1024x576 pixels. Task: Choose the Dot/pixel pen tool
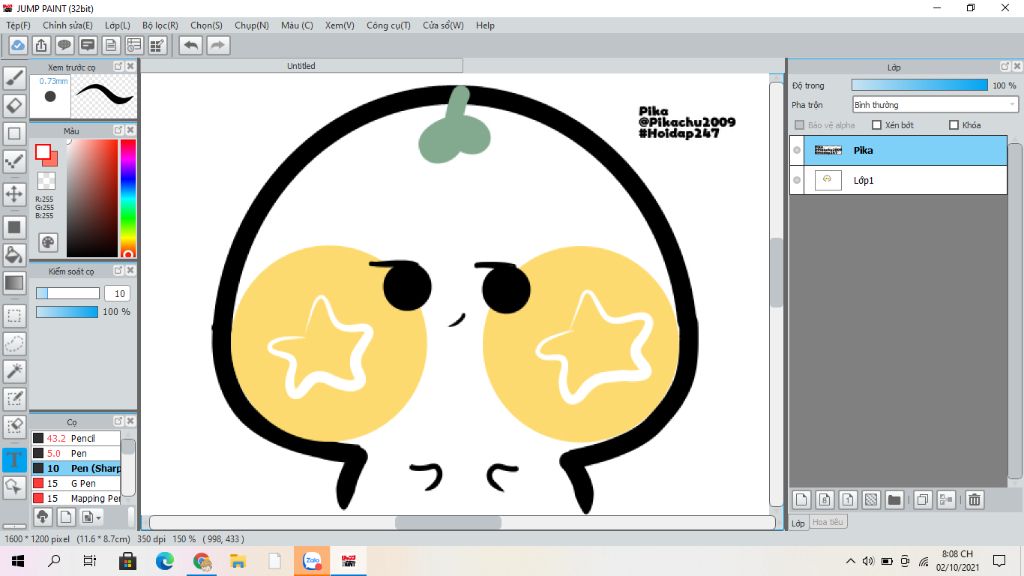coord(14,161)
